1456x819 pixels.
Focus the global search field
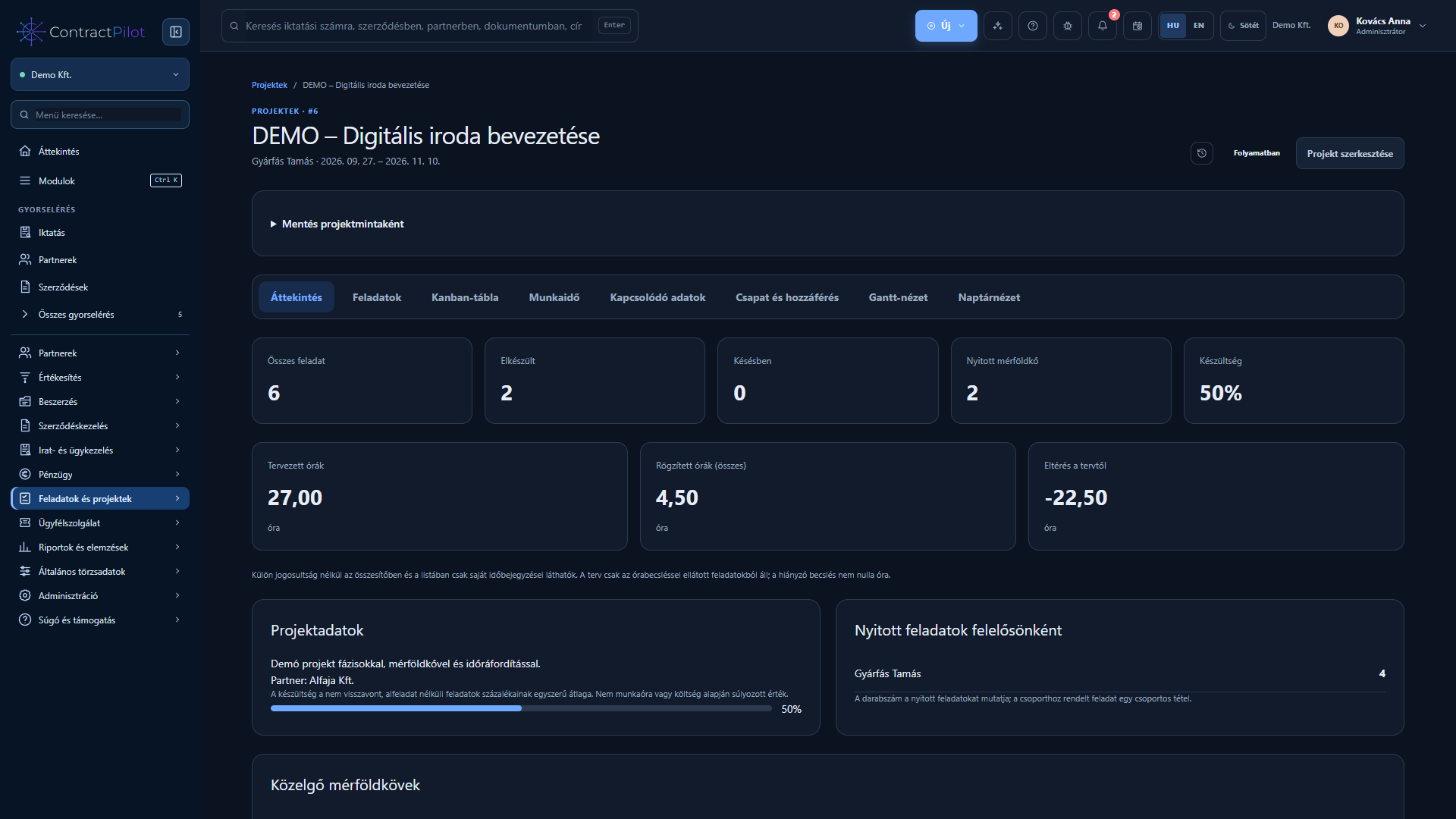click(430, 26)
